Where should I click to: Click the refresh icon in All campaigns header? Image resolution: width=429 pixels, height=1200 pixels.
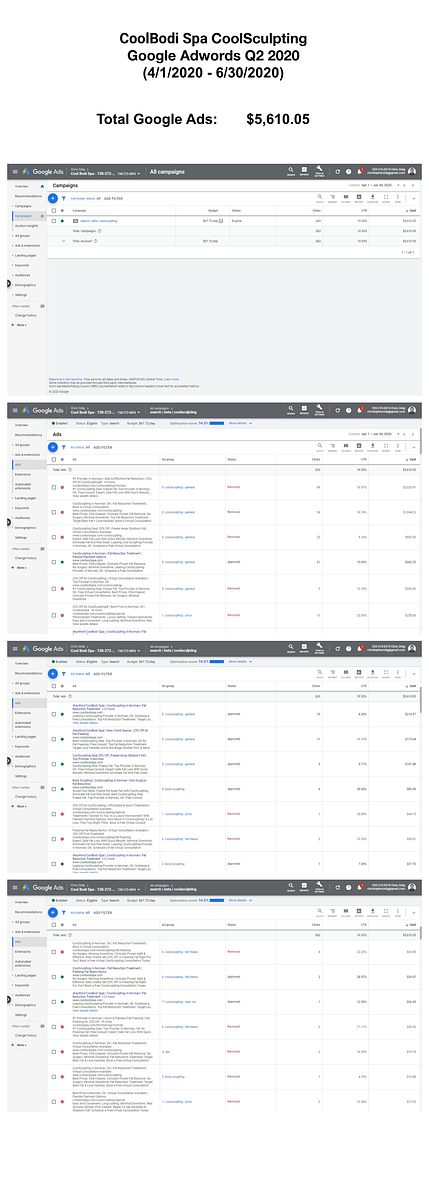click(x=338, y=172)
